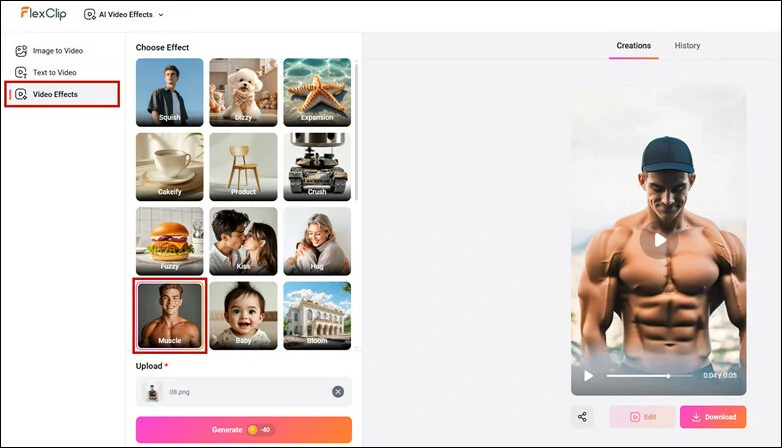
Task: Click the center play overlay on video
Action: pos(659,240)
